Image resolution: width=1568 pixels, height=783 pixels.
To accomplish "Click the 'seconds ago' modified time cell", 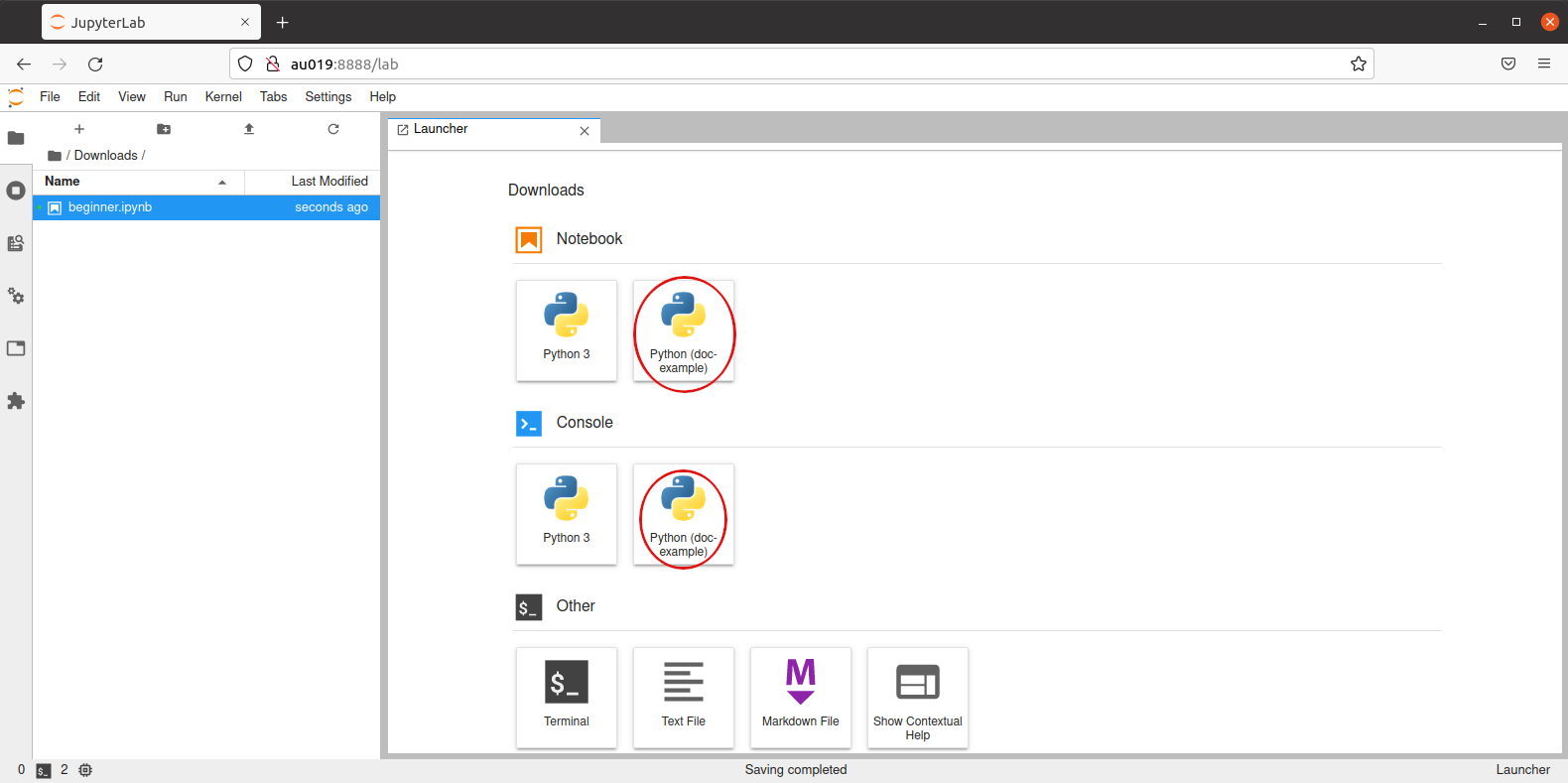I will point(331,207).
